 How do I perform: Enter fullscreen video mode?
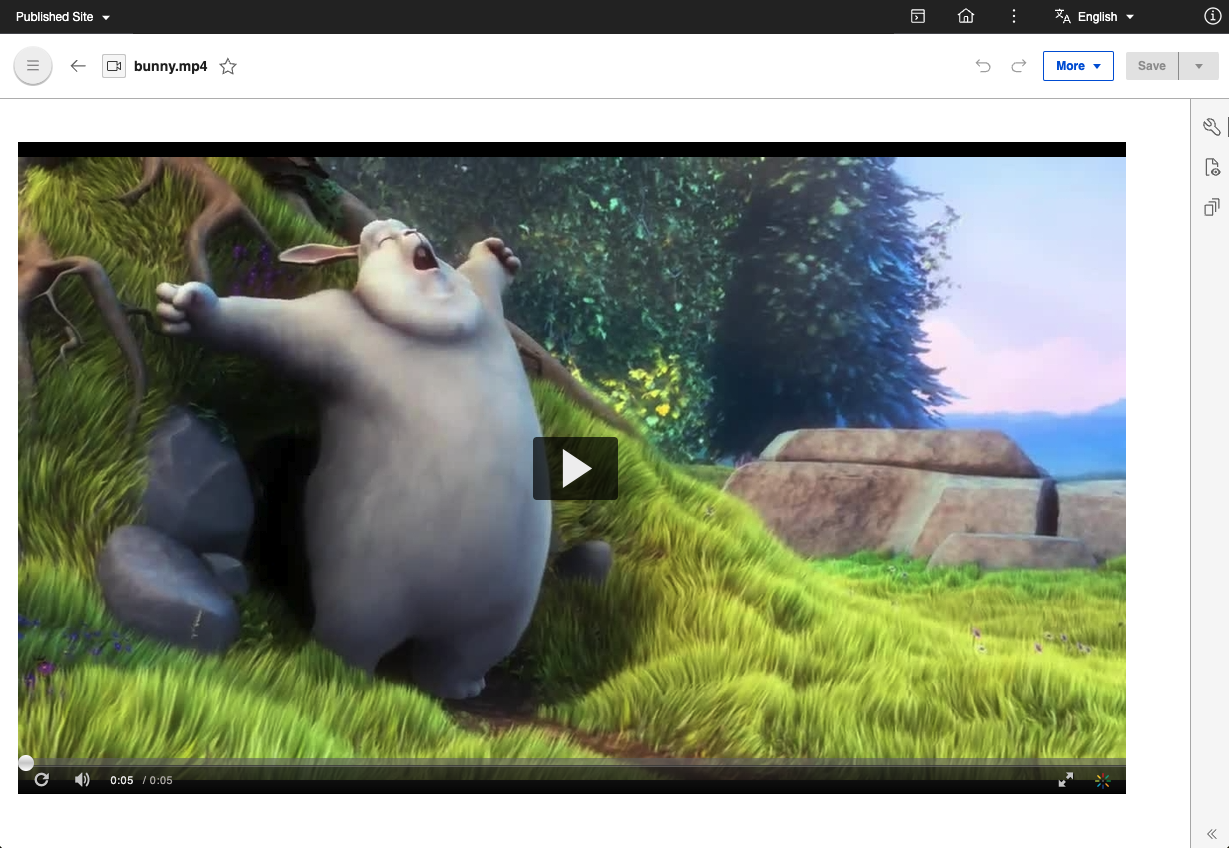click(1066, 780)
